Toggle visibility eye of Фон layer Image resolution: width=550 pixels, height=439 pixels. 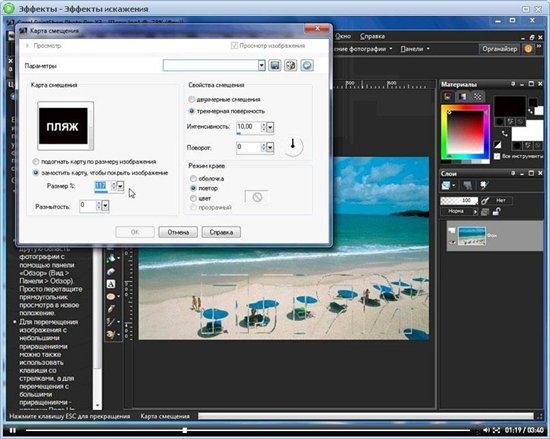452,242
